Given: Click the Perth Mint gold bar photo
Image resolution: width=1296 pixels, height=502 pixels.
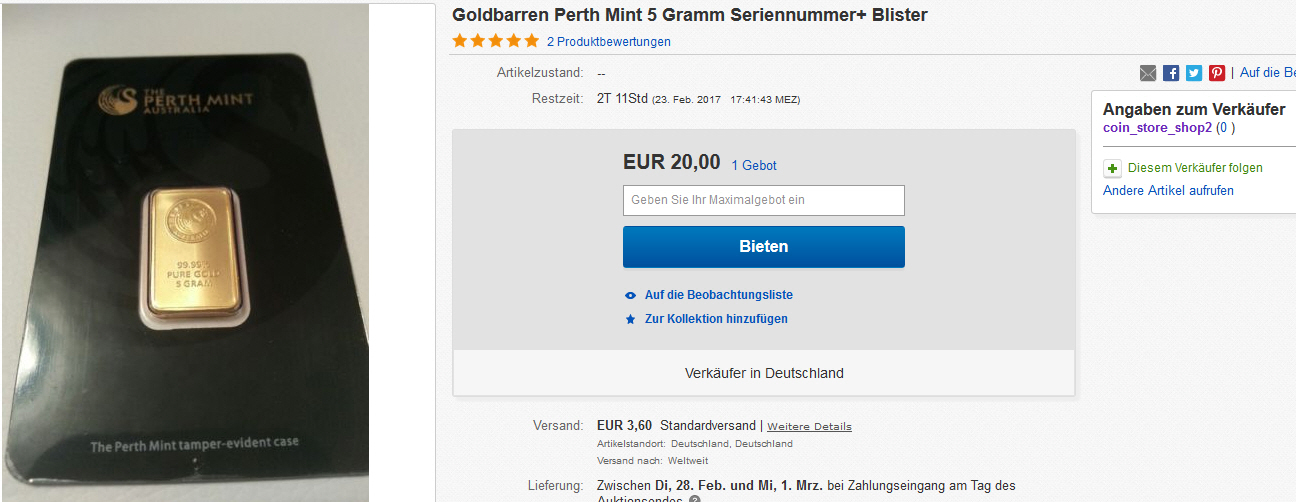Looking at the screenshot, I should (185, 251).
